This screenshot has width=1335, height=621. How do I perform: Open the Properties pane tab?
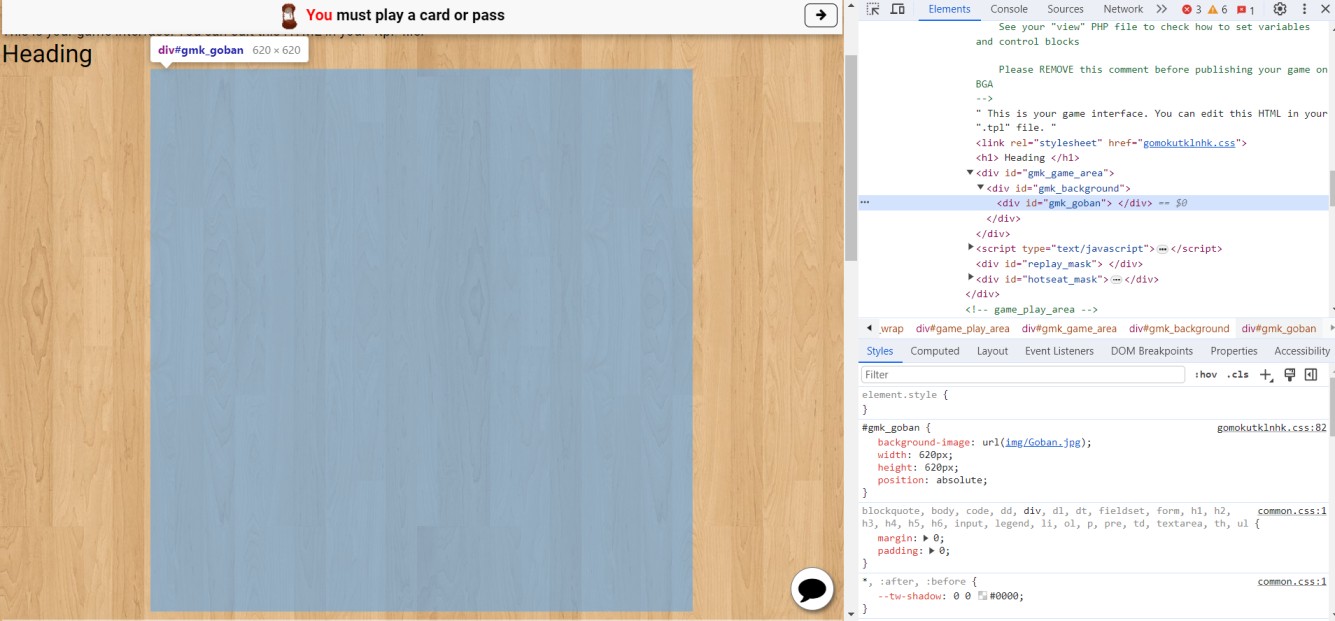1234,351
